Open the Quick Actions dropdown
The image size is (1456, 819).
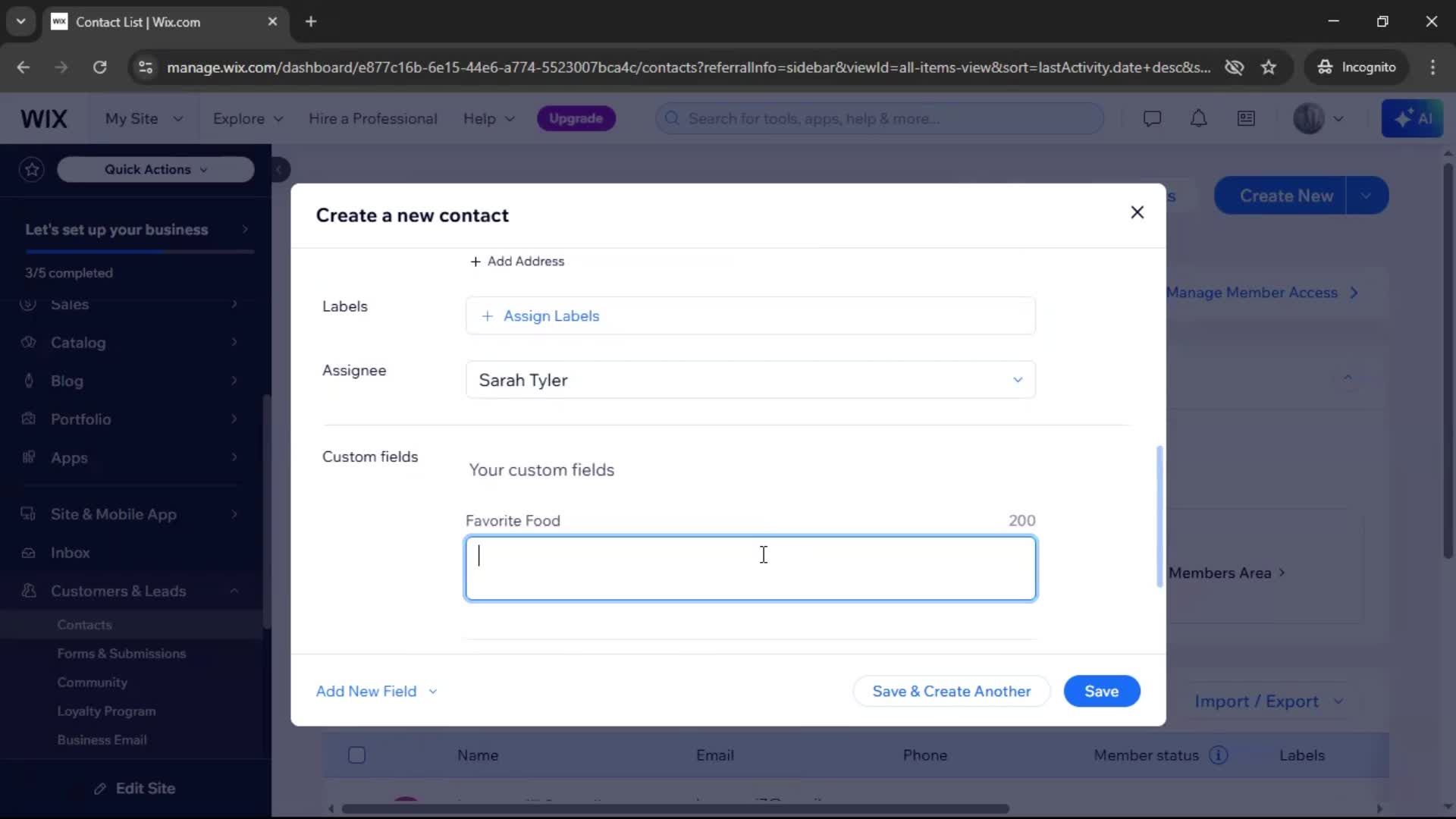click(x=155, y=169)
